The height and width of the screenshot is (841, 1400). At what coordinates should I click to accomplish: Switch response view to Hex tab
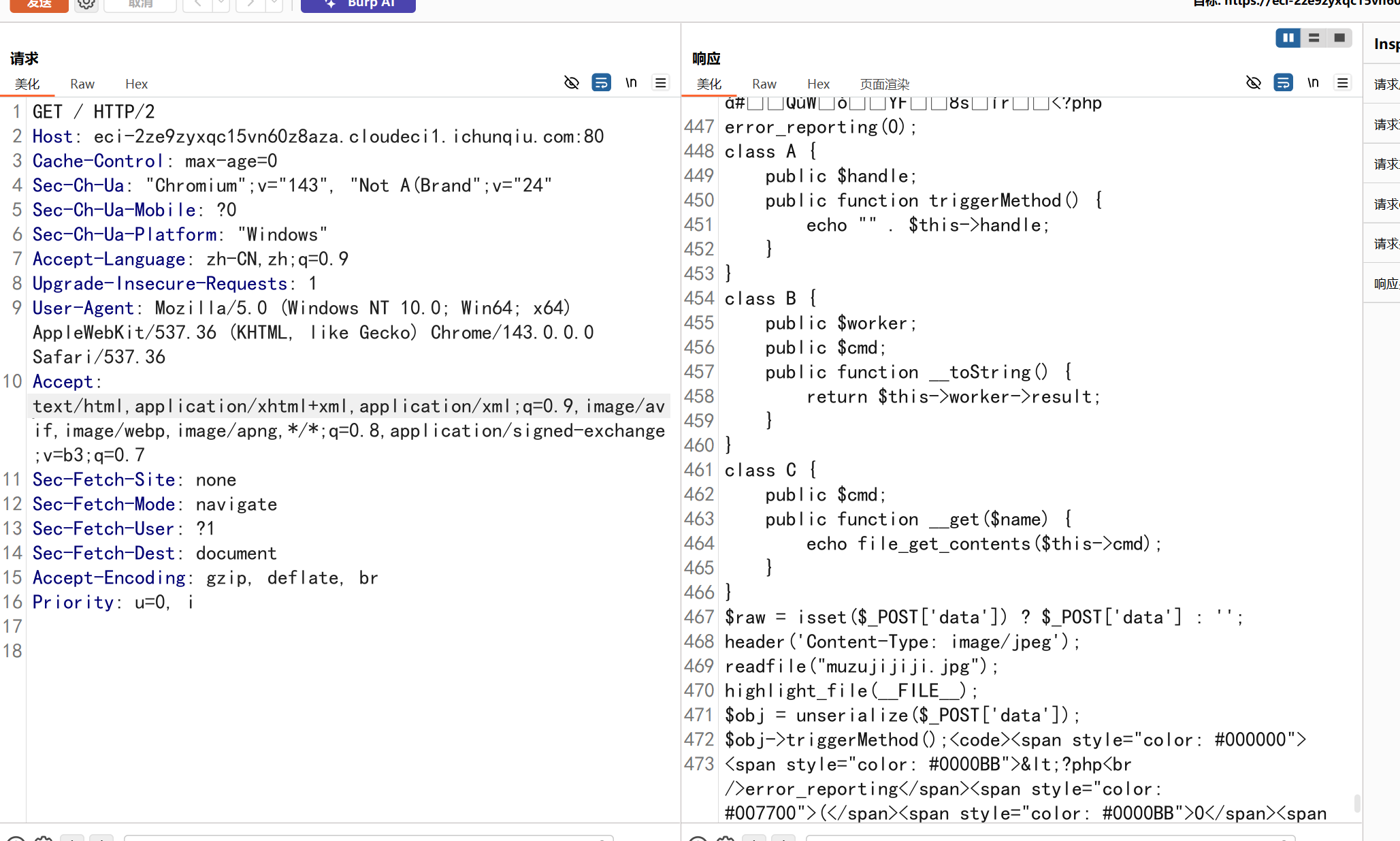[x=818, y=84]
